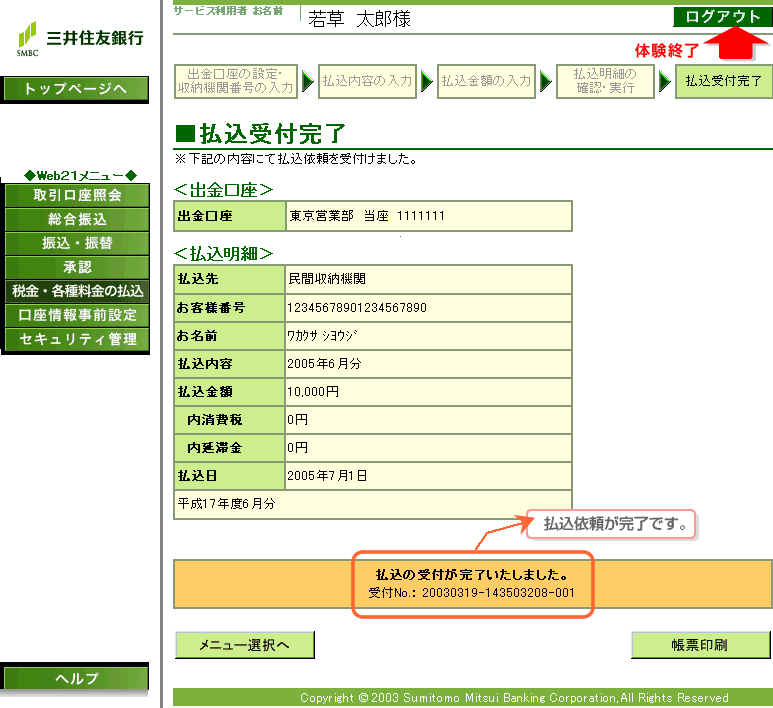This screenshot has width=773, height=708.
Task: Open the ヘルプ button
Action: [x=75, y=678]
